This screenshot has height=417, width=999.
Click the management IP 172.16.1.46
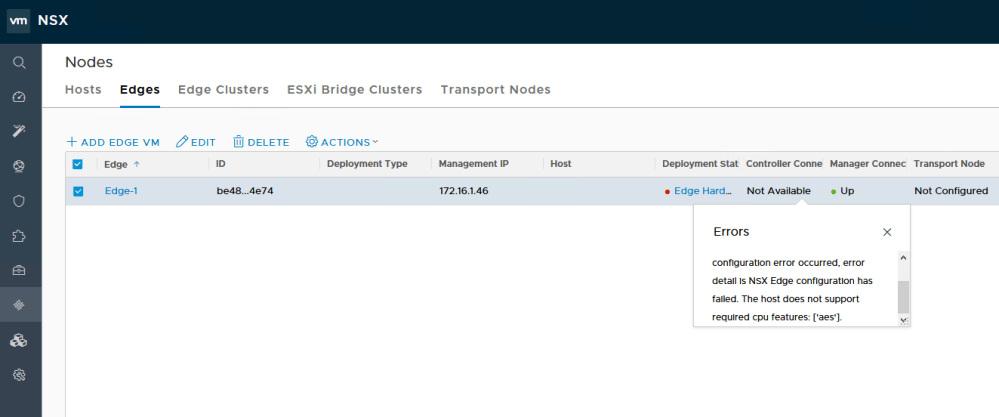pyautogui.click(x=463, y=191)
